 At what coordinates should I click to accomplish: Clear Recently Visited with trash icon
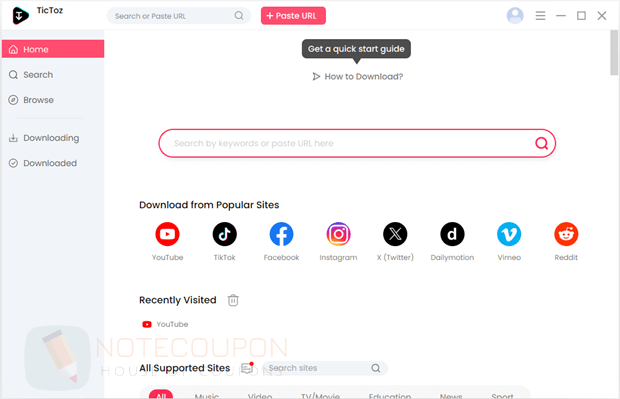coord(233,300)
